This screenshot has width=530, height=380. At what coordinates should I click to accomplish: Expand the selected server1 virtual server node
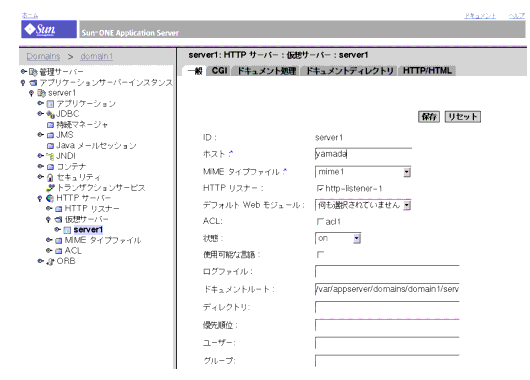(x=57, y=230)
